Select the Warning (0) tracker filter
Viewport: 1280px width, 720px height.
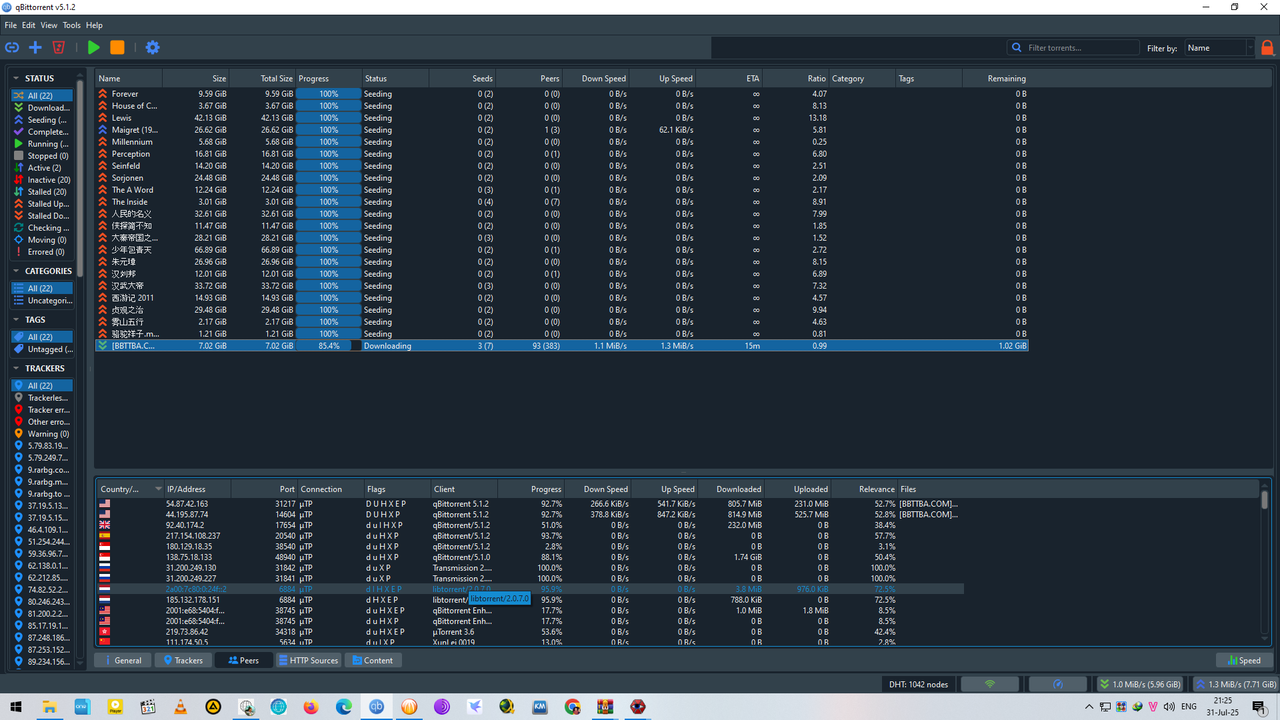pyautogui.click(x=42, y=434)
